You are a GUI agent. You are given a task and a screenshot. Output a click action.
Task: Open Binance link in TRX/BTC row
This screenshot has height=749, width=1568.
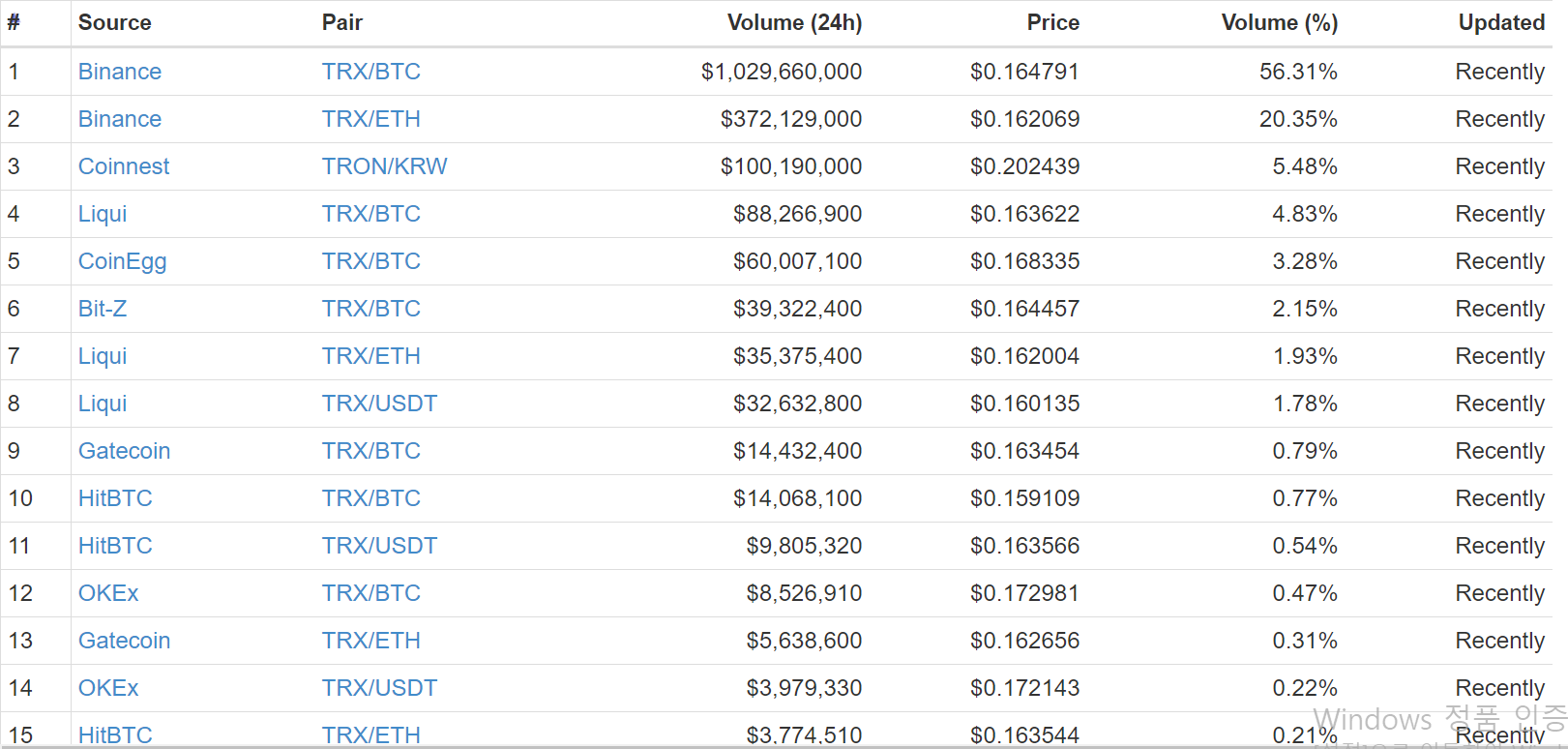tap(120, 72)
